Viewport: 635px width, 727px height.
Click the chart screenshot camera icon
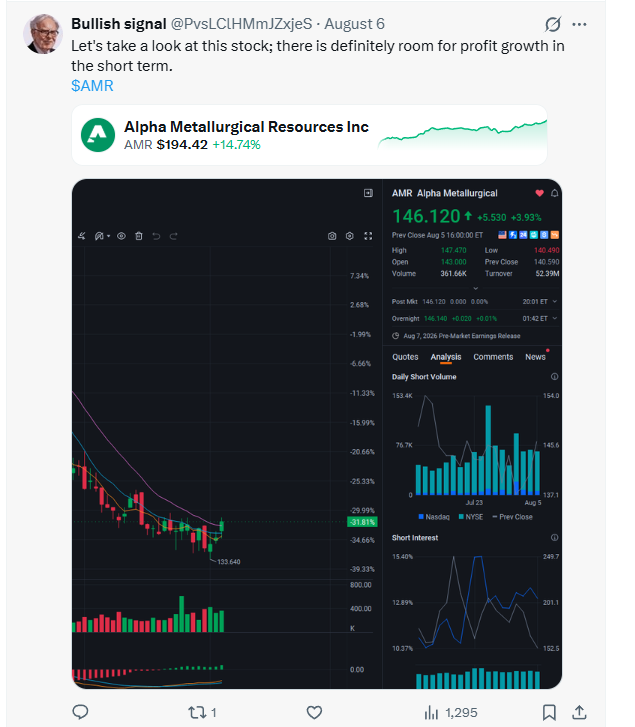tap(332, 236)
